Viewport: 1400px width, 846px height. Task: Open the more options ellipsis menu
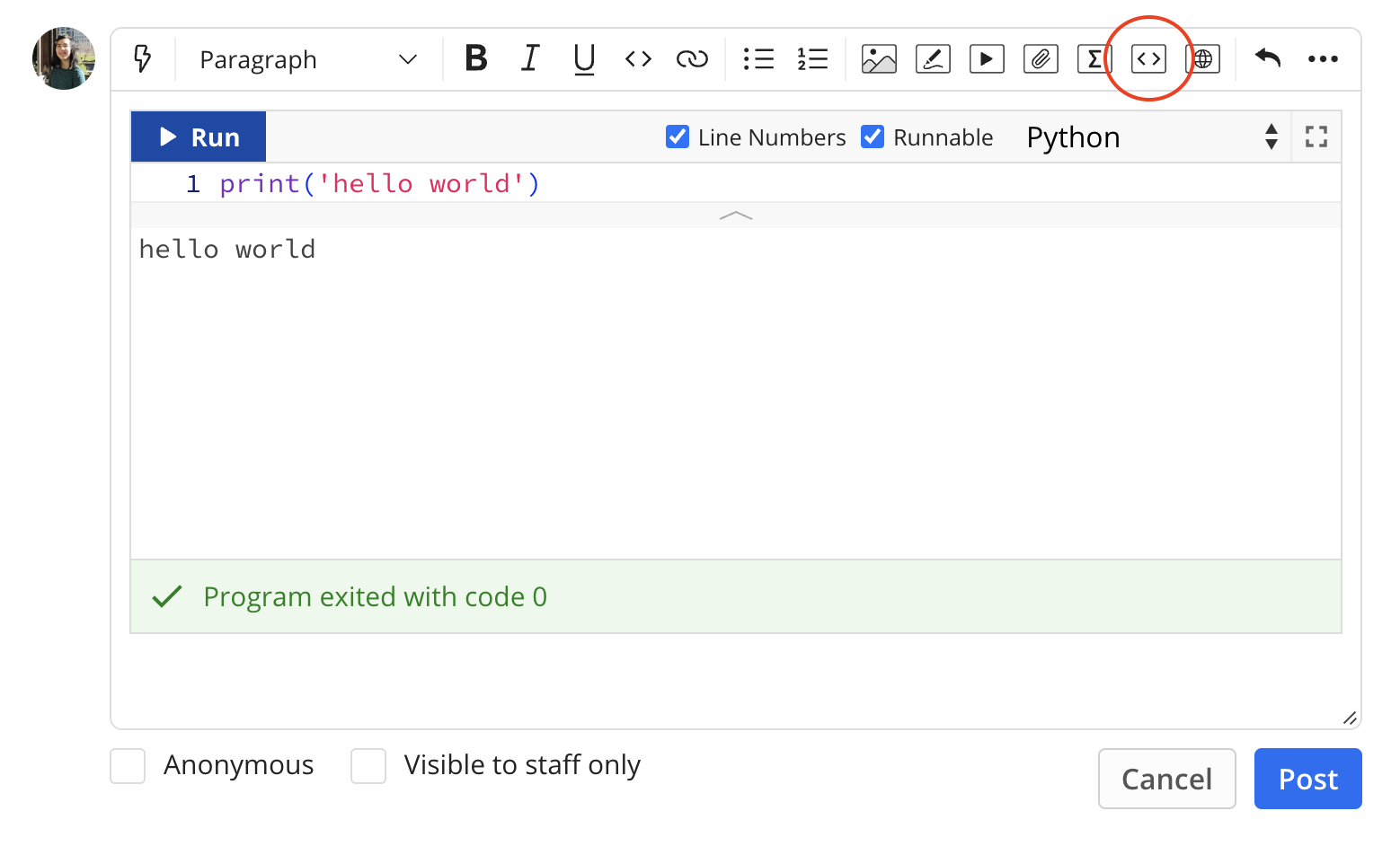(x=1323, y=59)
